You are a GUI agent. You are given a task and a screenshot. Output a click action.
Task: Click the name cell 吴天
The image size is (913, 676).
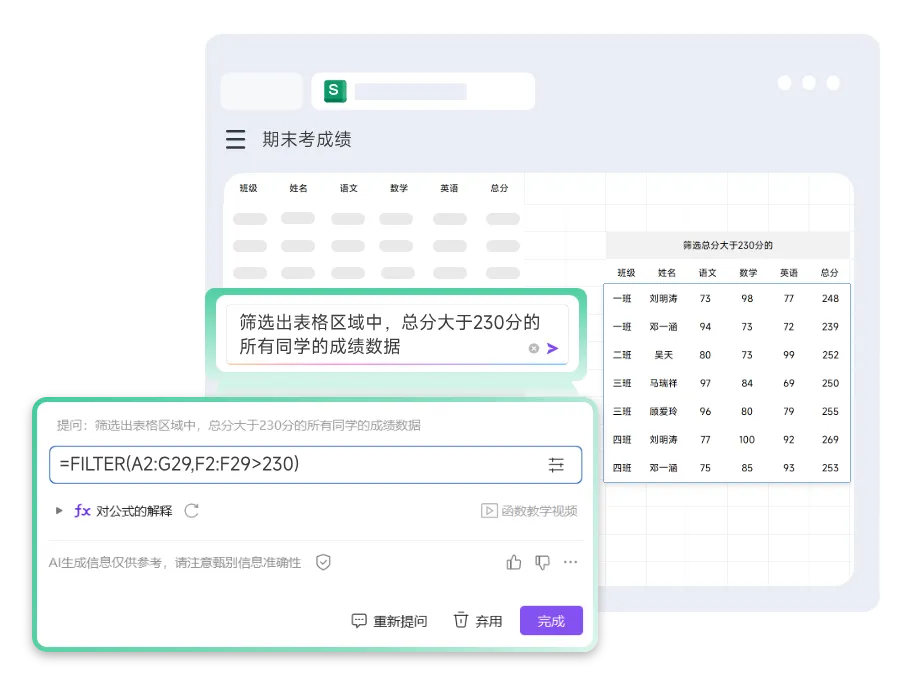point(664,355)
